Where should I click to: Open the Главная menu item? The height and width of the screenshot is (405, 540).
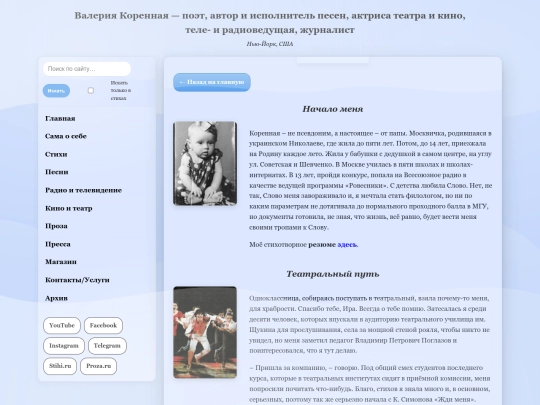point(60,118)
